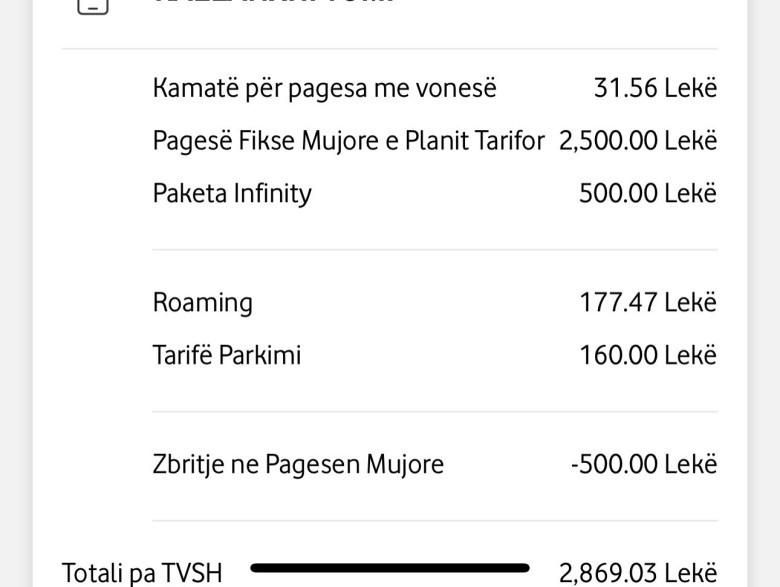Click the 160.00 Lekë parking amount
Screen dimensions: 780x587
coord(648,355)
